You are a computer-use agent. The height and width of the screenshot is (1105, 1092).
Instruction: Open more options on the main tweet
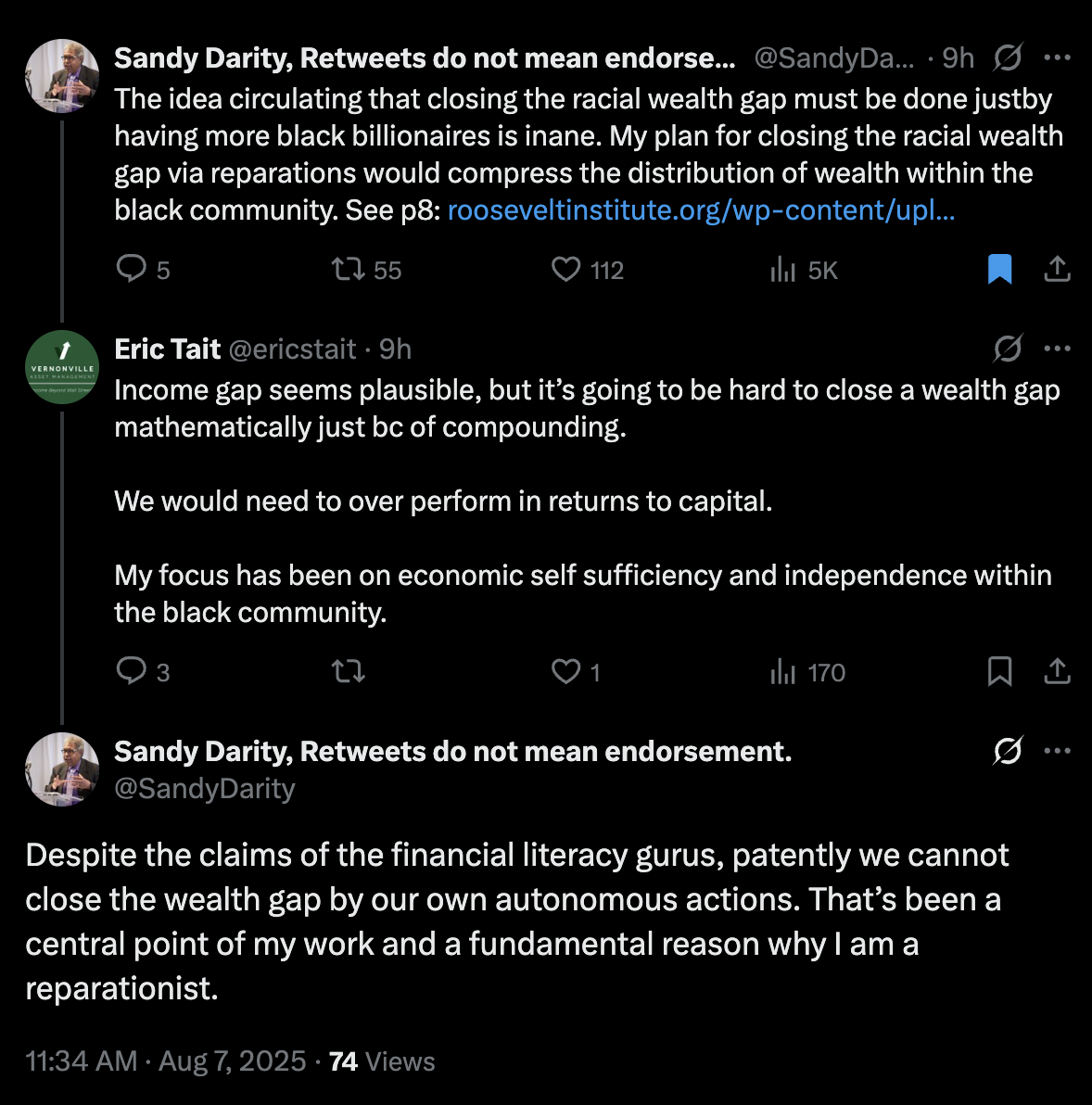coord(1057,751)
